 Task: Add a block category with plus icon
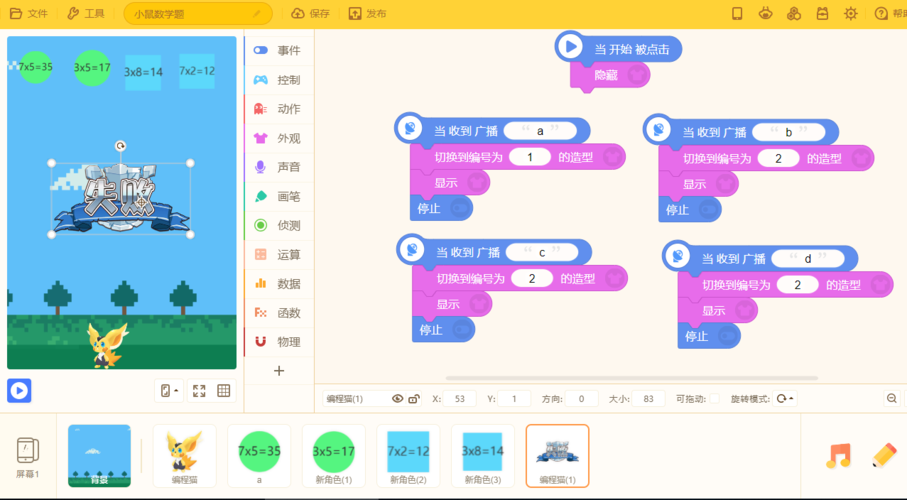tap(279, 371)
